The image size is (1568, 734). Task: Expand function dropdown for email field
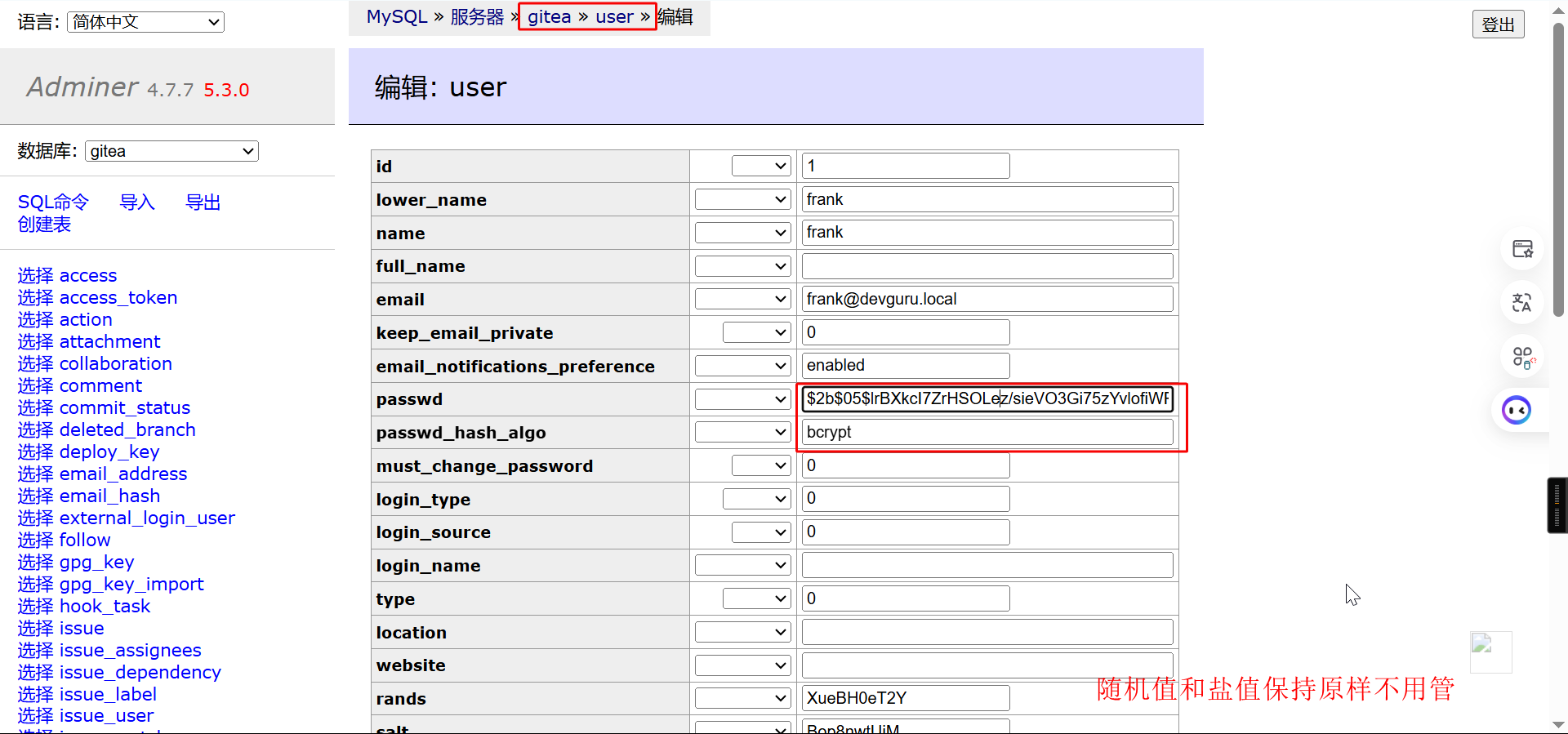click(x=742, y=300)
